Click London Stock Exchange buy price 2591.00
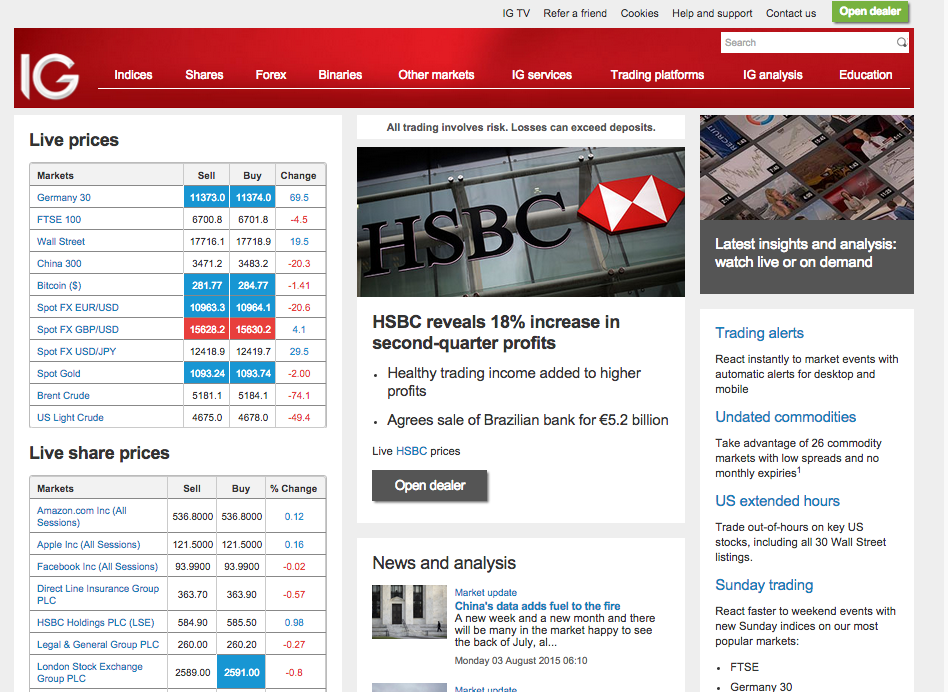Viewport: 948px width, 692px height. (241, 673)
